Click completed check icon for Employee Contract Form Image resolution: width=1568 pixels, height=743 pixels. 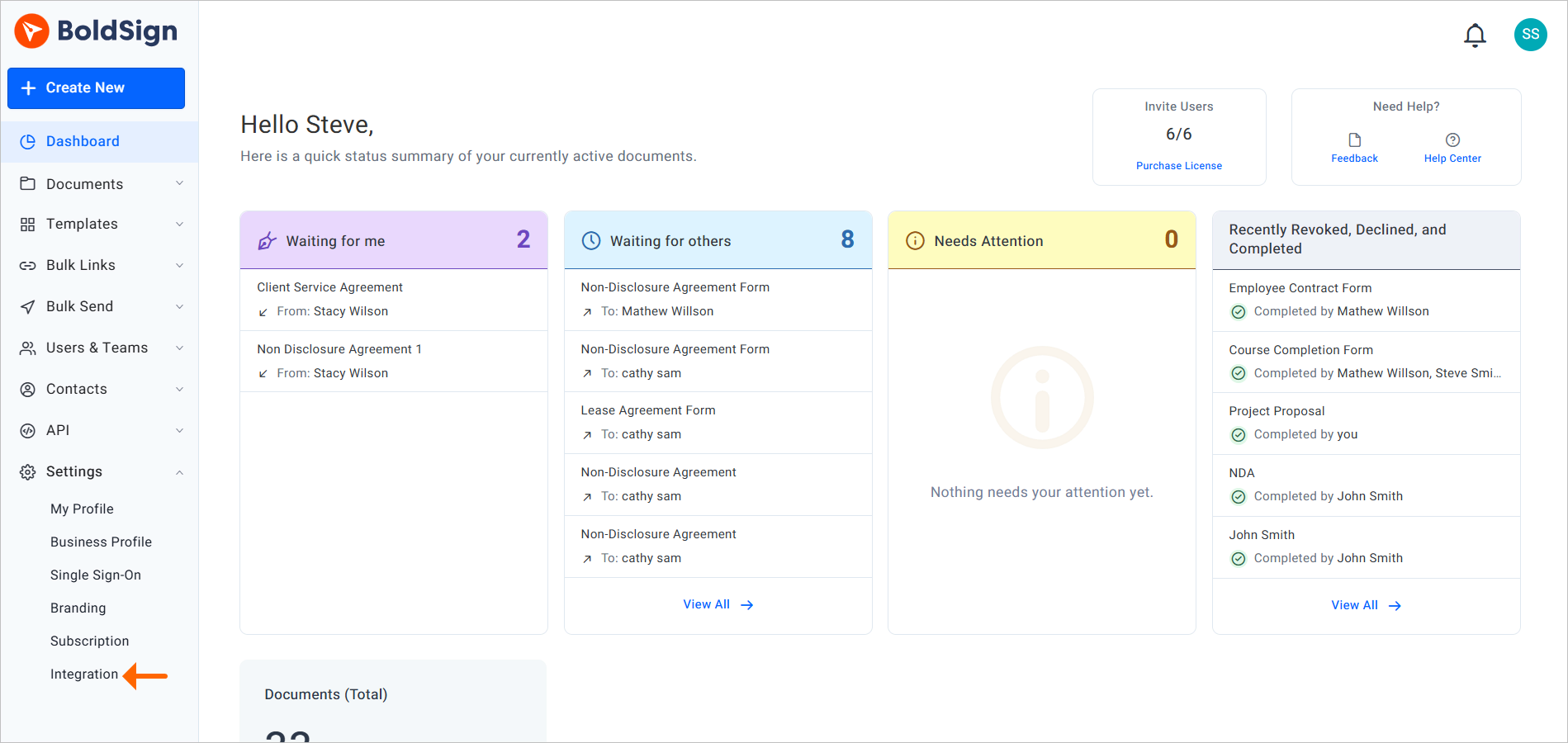[x=1239, y=312]
